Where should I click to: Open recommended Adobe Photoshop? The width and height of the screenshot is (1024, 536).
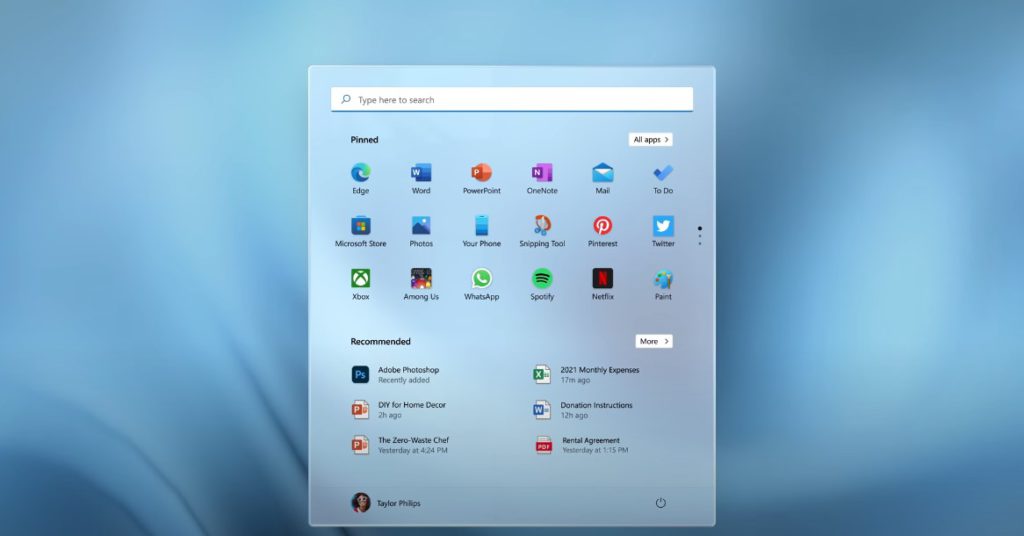(396, 375)
